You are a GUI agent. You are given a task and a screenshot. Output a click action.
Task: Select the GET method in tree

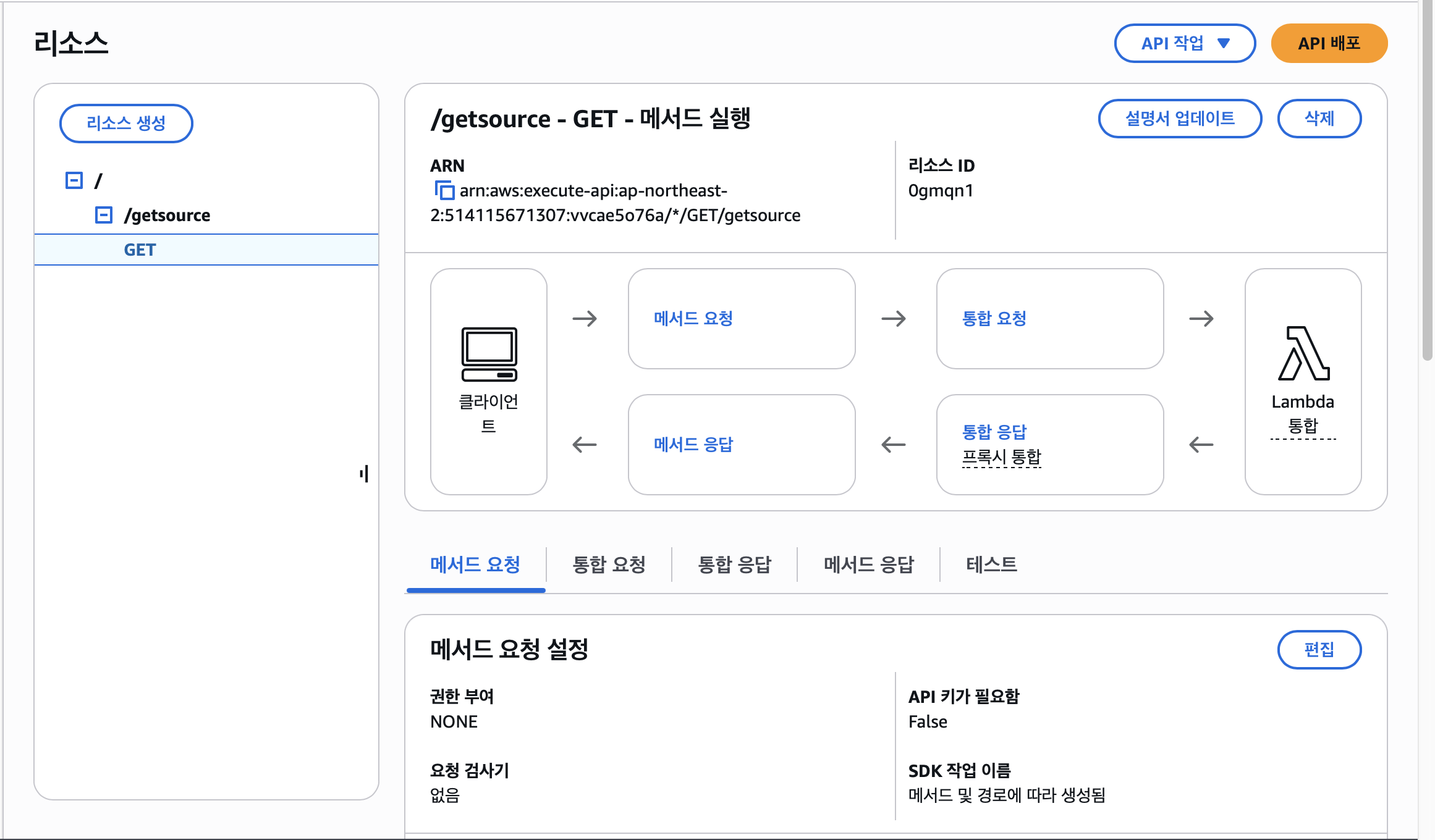140,250
